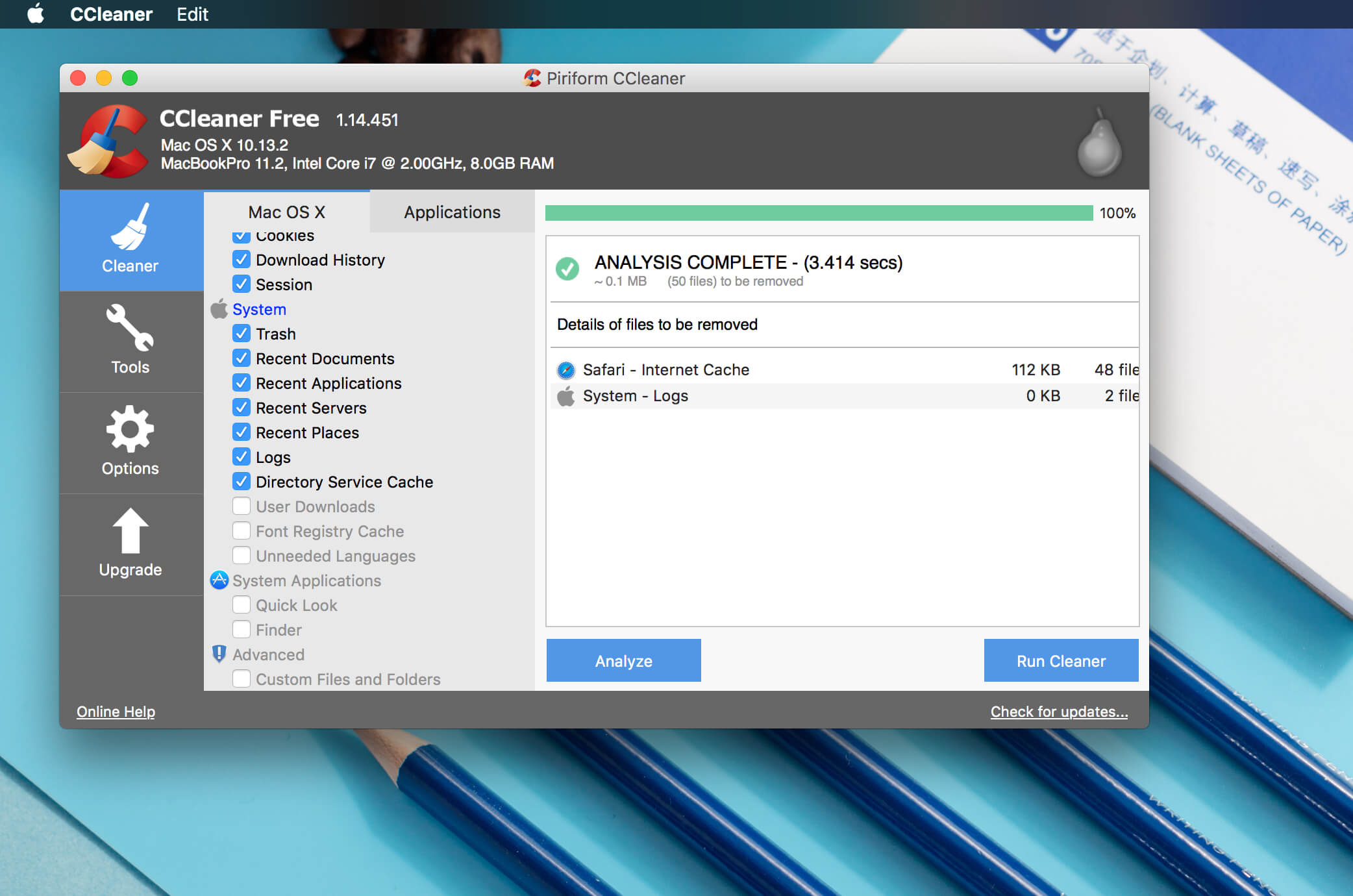1353x896 pixels.
Task: Uncheck the Recent Documents checkbox
Action: 242,358
